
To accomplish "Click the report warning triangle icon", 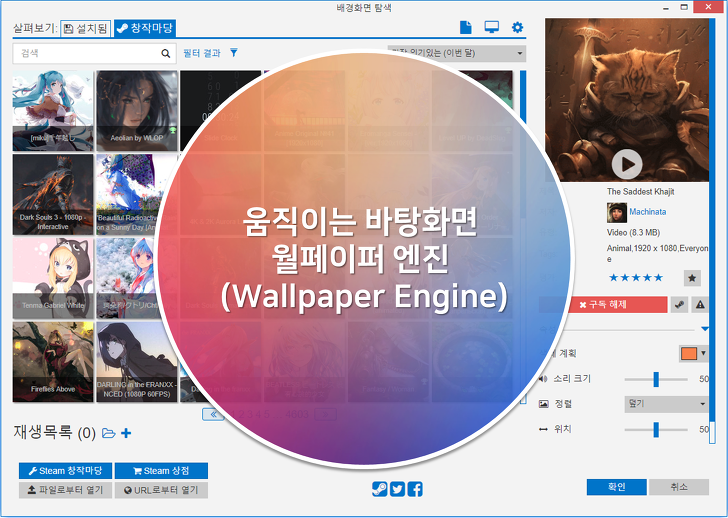I will pos(700,305).
